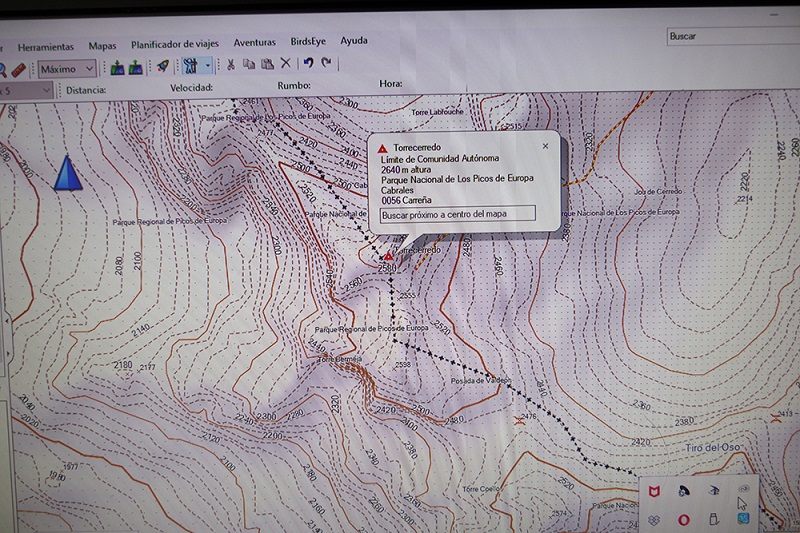Viewport: 800px width, 533px height.
Task: Click the dark disc tray icon beside McAfee
Action: pos(684,491)
